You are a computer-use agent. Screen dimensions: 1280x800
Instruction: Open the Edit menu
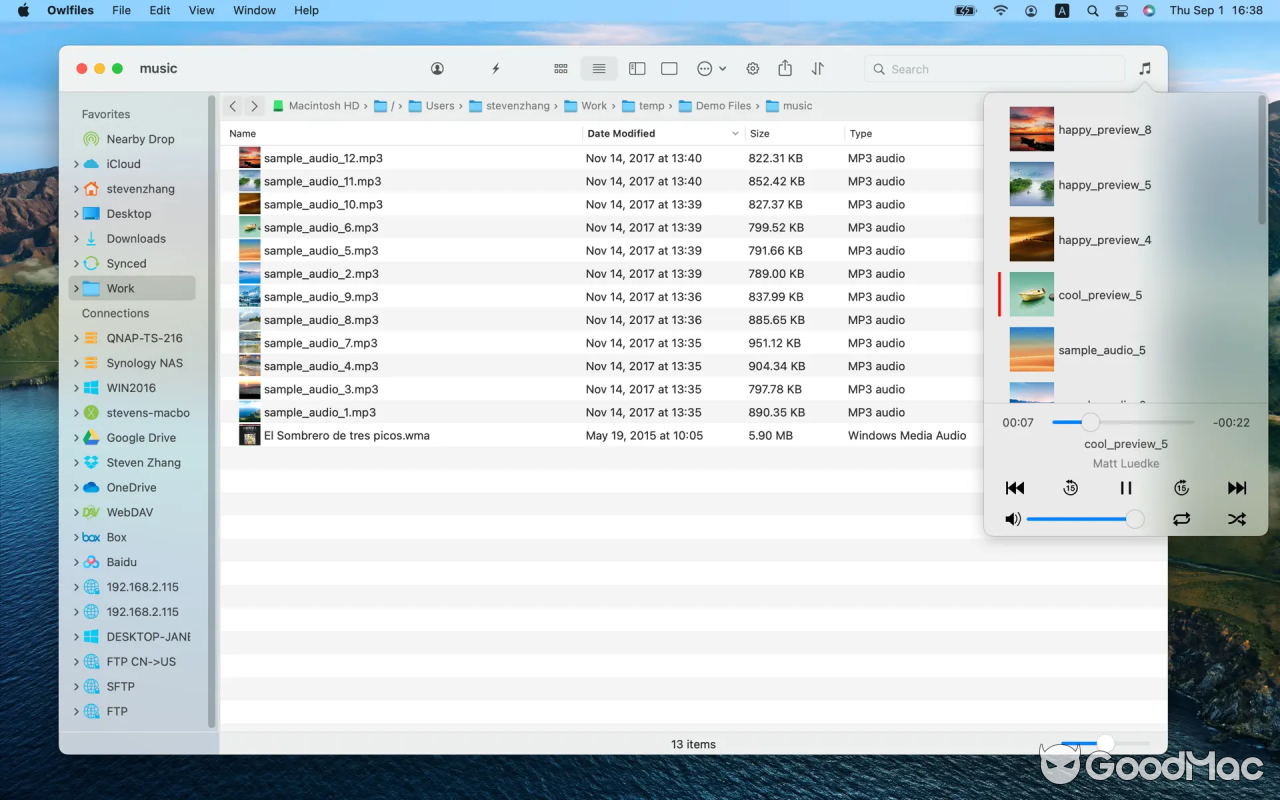[x=159, y=11]
